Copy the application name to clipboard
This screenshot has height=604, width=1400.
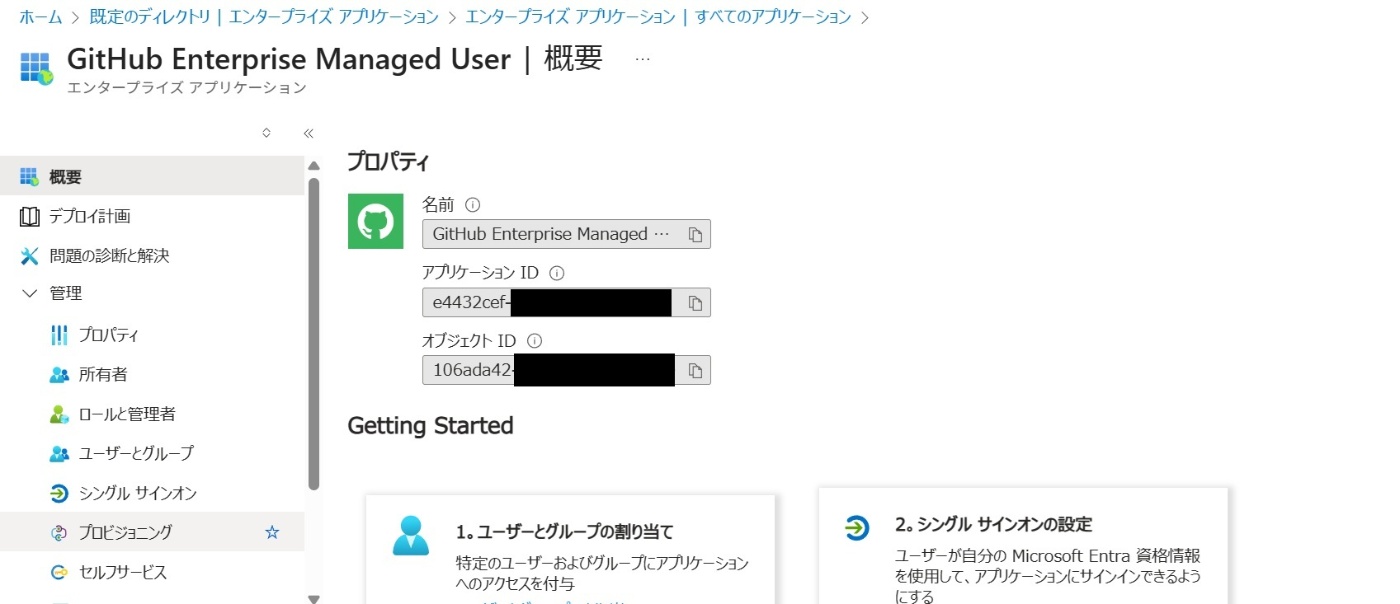(695, 235)
